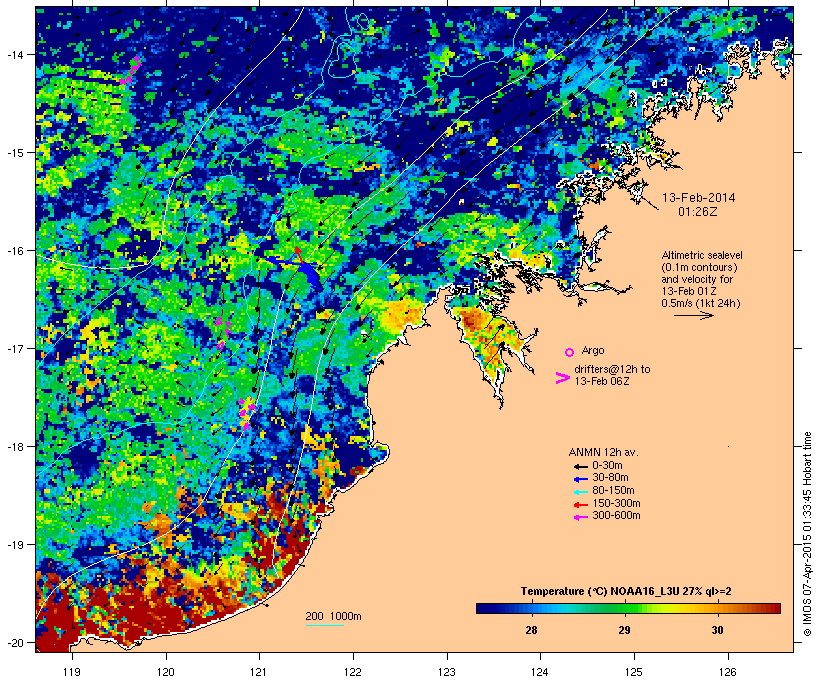
Task: Click the 0.5m/s velocity scale arrow
Action: pos(694,315)
